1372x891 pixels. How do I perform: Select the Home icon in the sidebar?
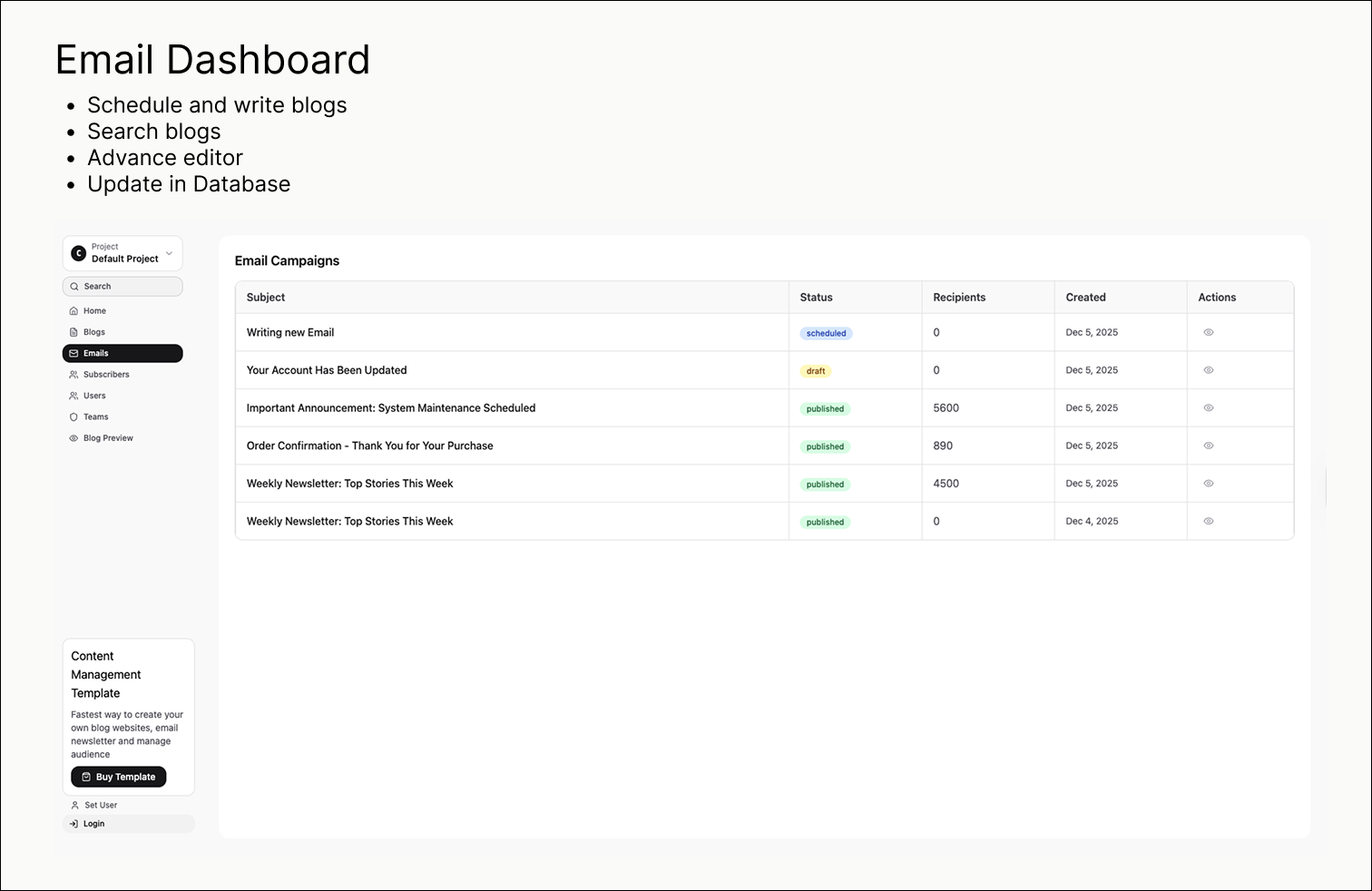[x=73, y=310]
